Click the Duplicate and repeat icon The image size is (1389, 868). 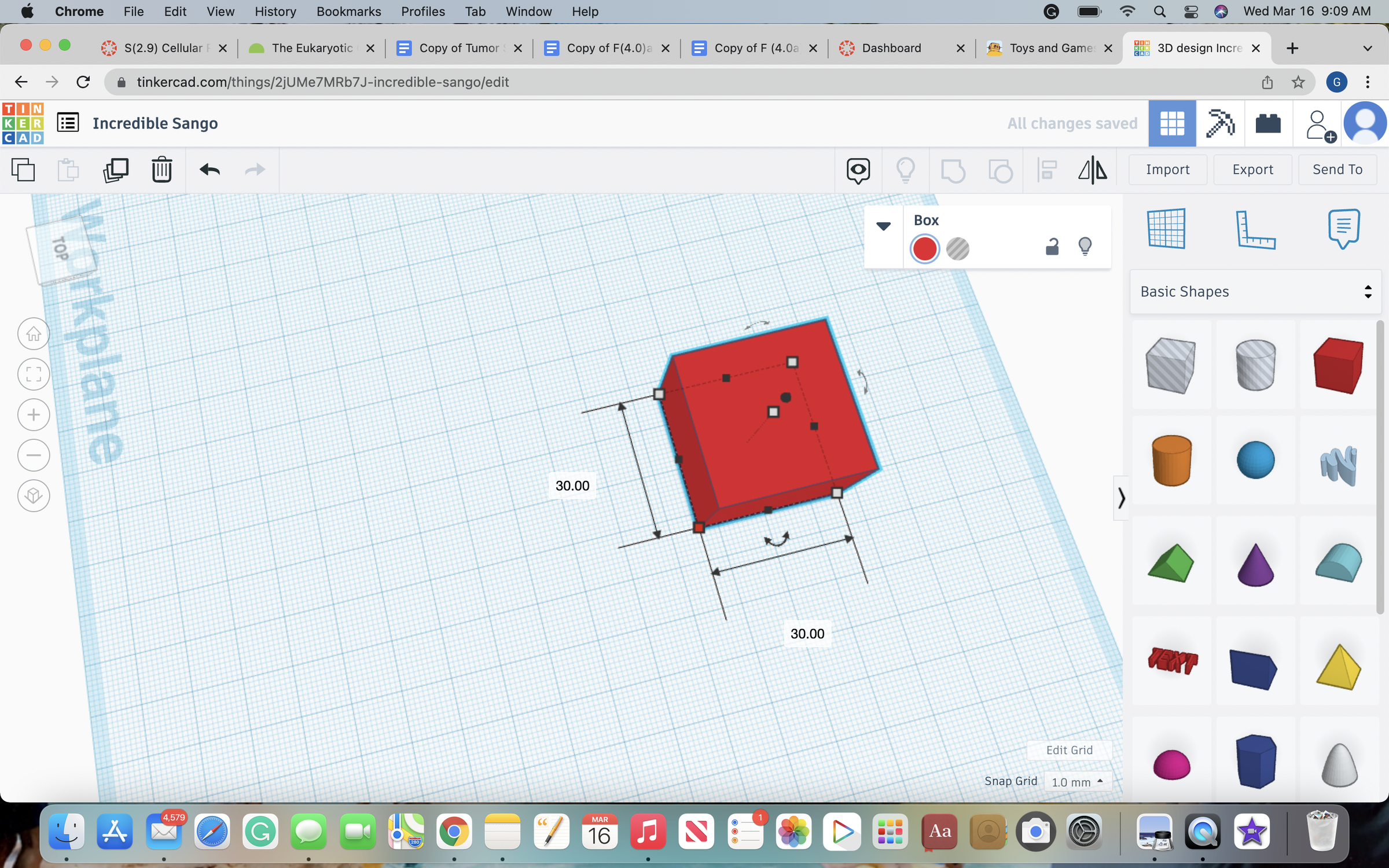115,170
